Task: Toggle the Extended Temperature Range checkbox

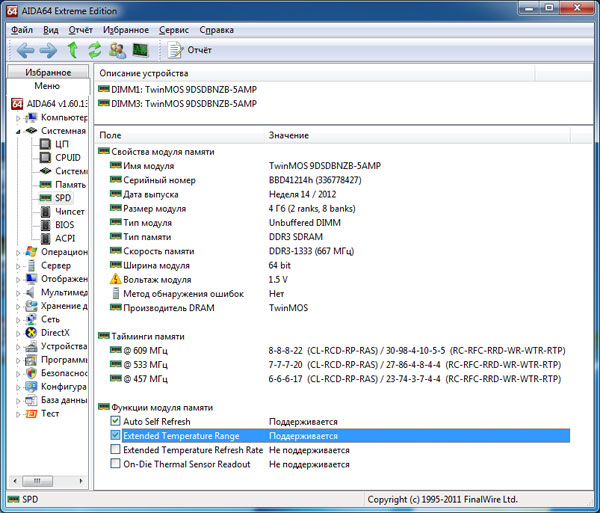Action: (x=115, y=435)
